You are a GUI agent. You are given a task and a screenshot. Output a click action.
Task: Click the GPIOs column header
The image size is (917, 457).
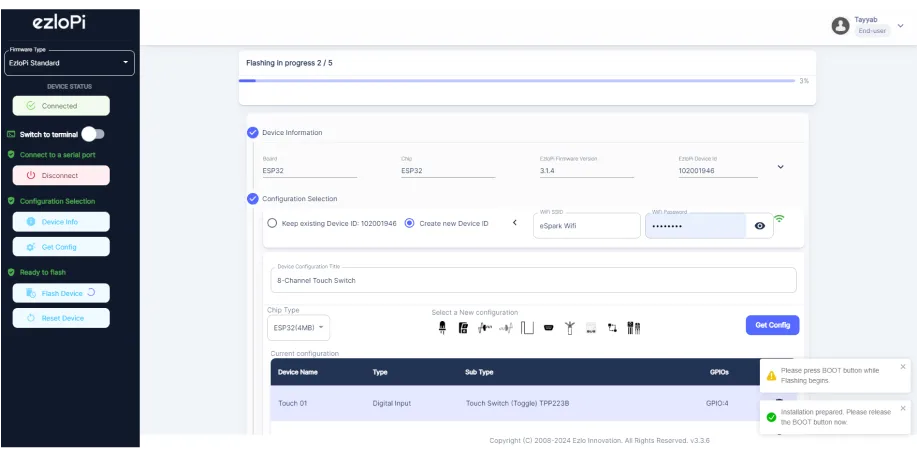719,372
